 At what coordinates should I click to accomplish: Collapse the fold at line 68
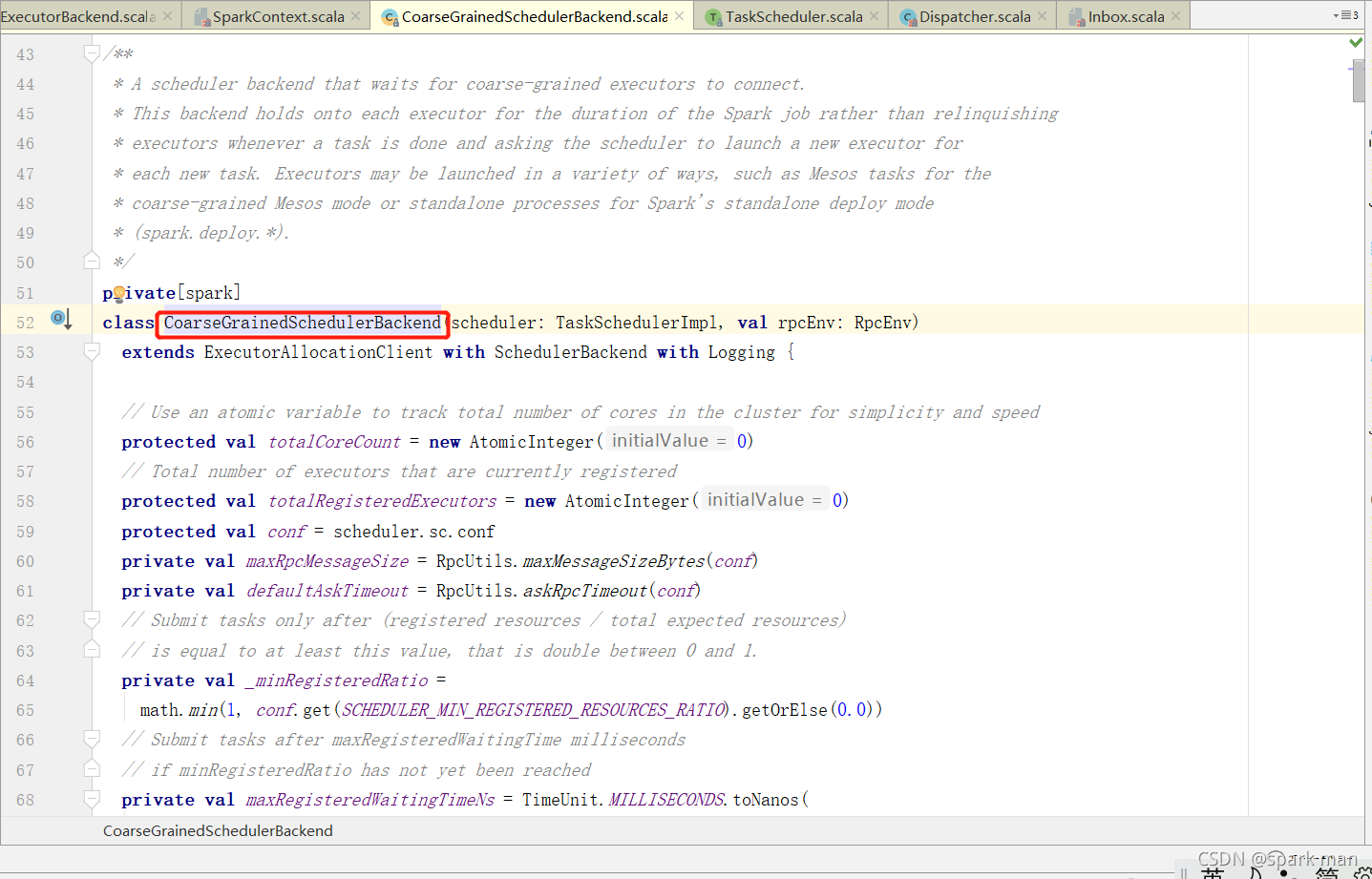(92, 800)
